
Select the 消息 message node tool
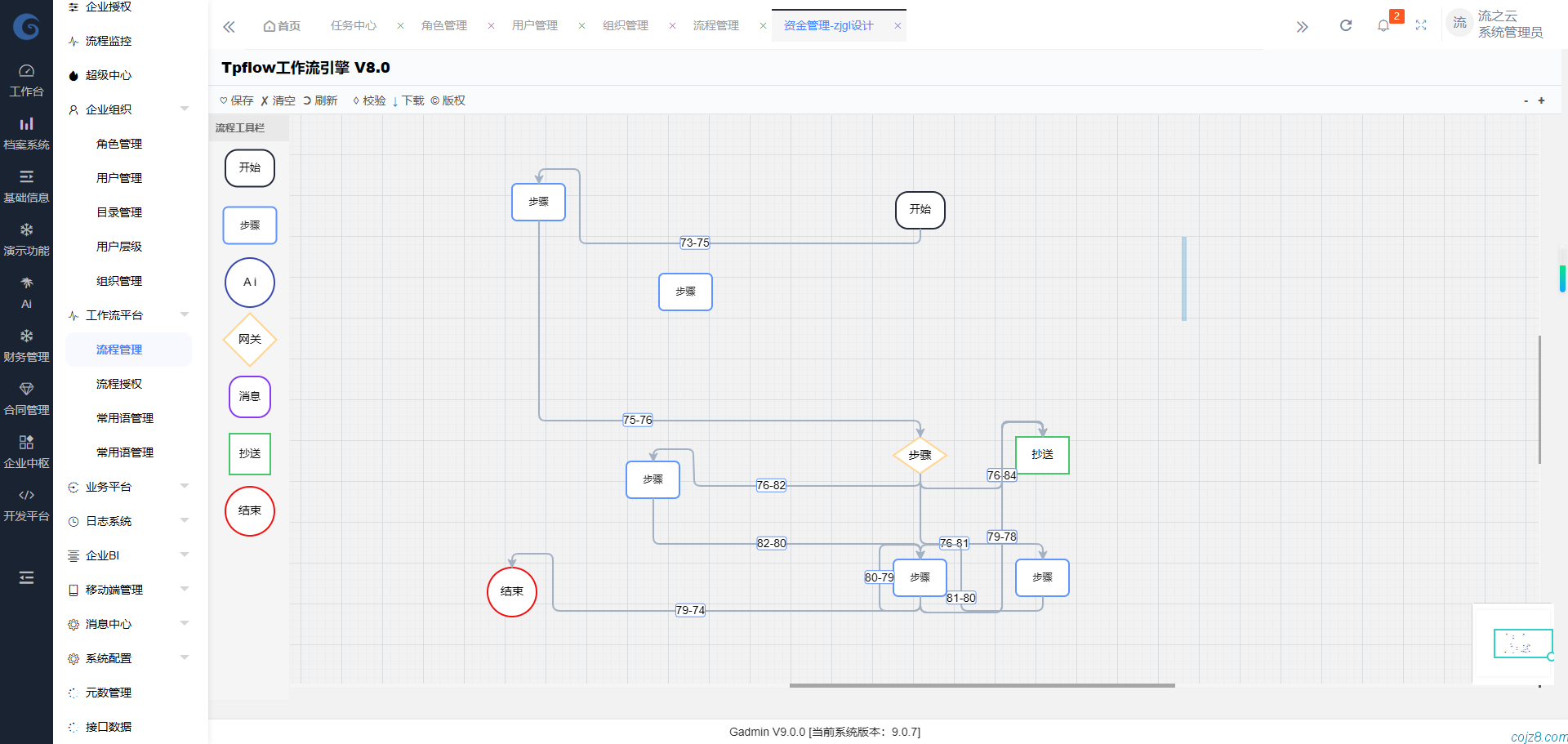tap(249, 397)
